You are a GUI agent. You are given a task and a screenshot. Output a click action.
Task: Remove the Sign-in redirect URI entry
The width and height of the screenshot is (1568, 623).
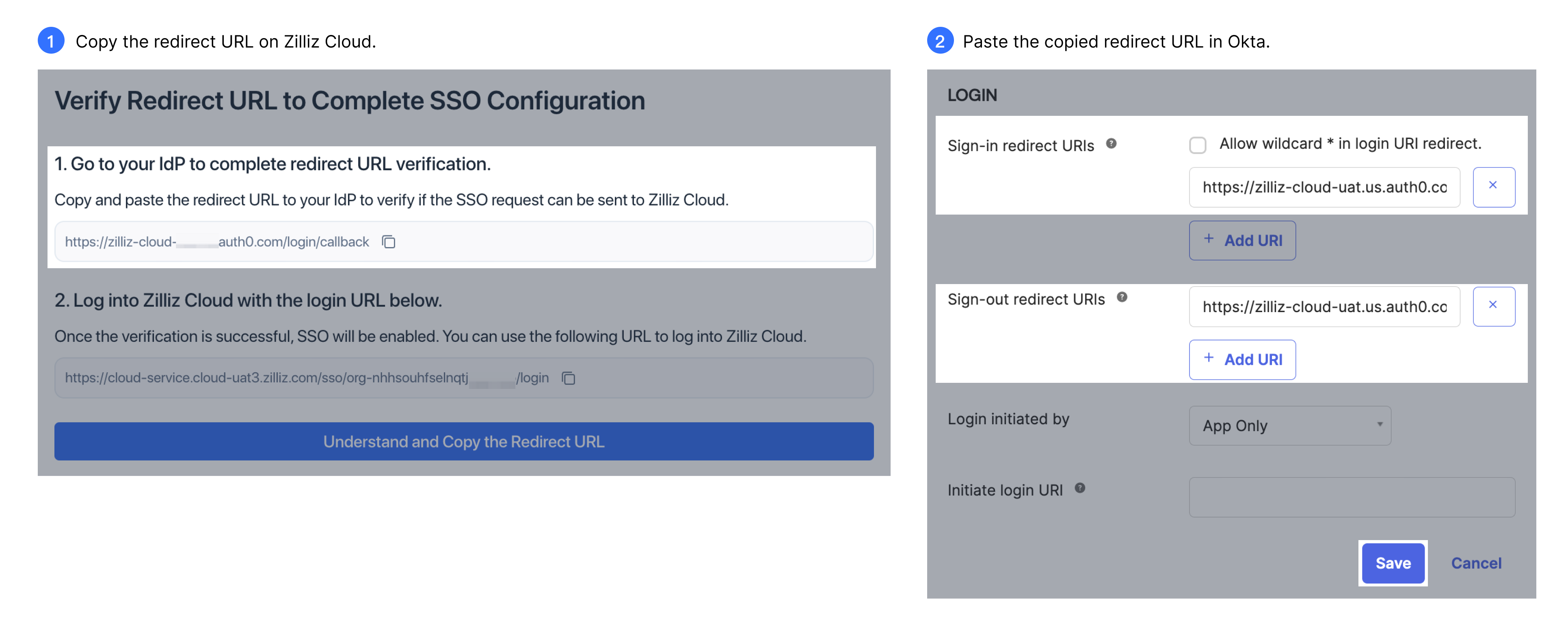pos(1493,187)
